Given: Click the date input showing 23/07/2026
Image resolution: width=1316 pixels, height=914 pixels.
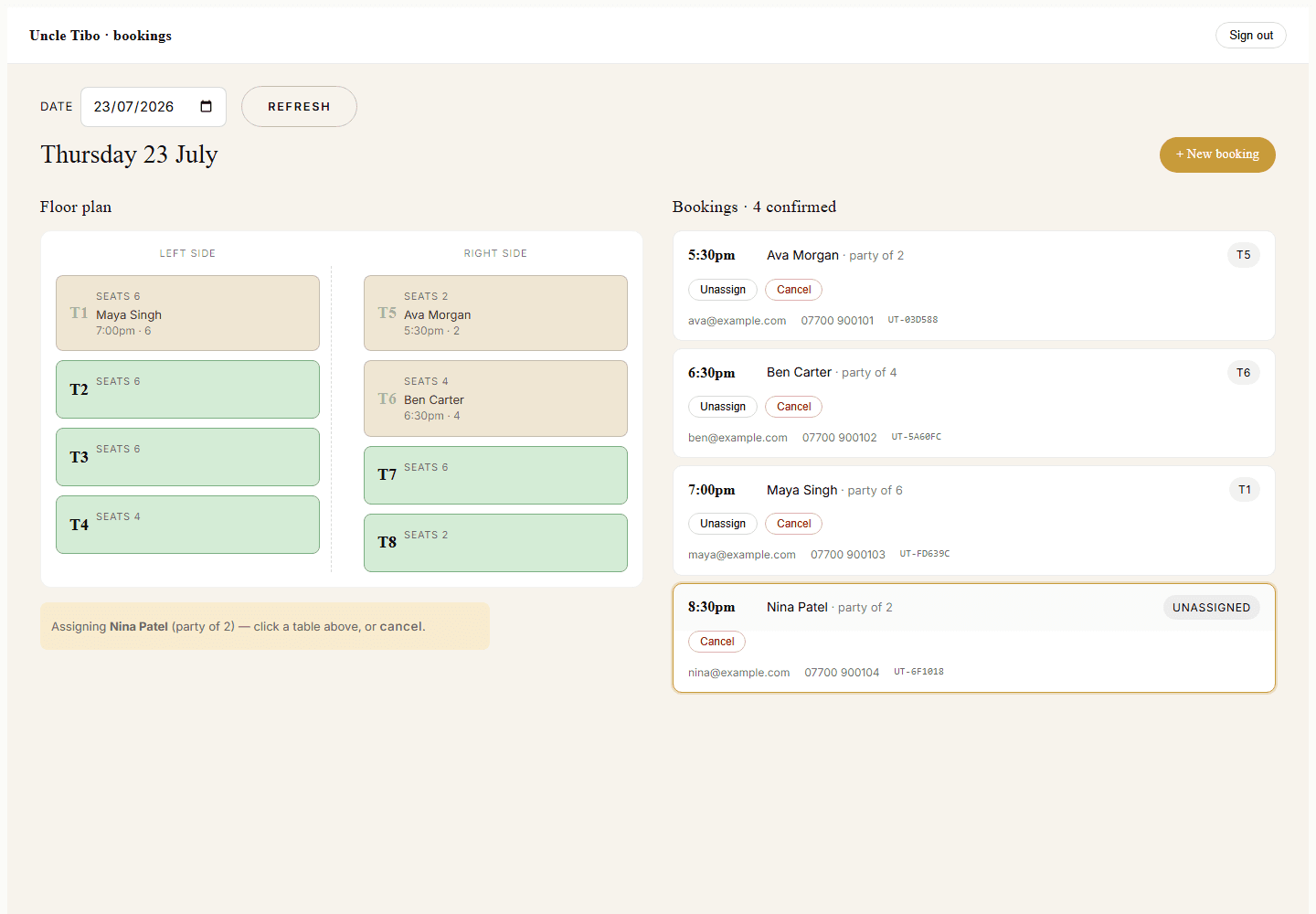Looking at the screenshot, I should point(154,107).
